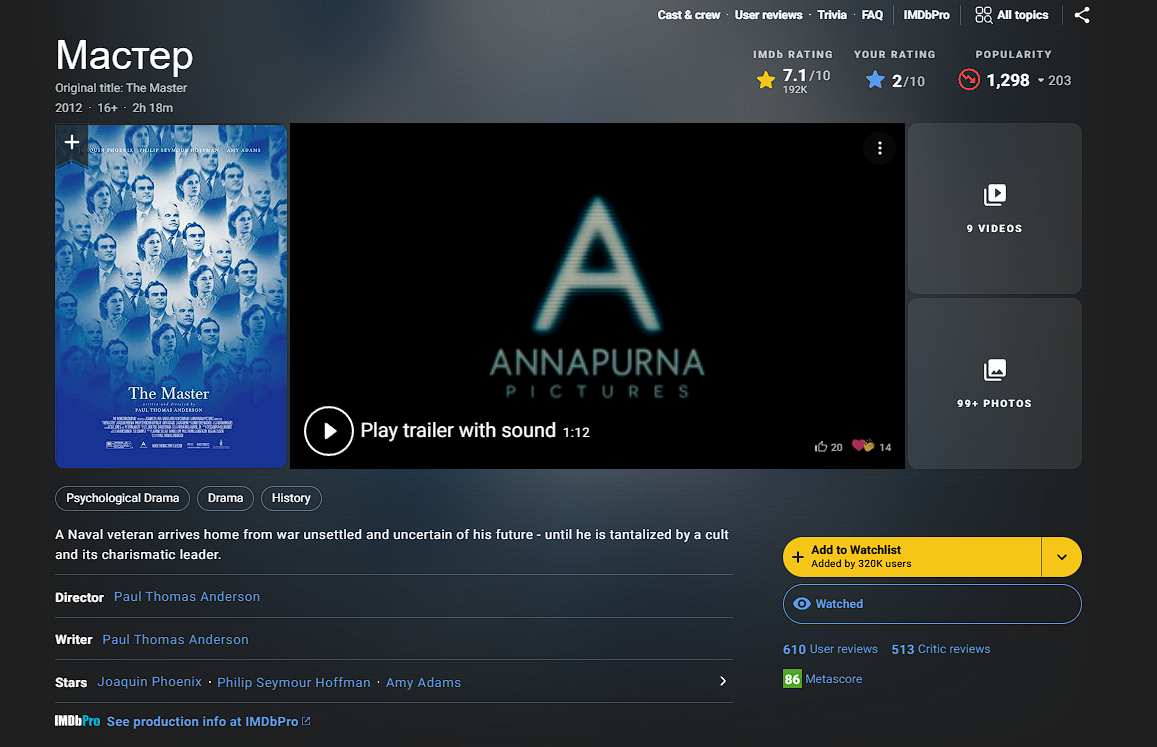Click the green 86 Metascore badge
This screenshot has width=1157, height=747.
click(x=792, y=679)
